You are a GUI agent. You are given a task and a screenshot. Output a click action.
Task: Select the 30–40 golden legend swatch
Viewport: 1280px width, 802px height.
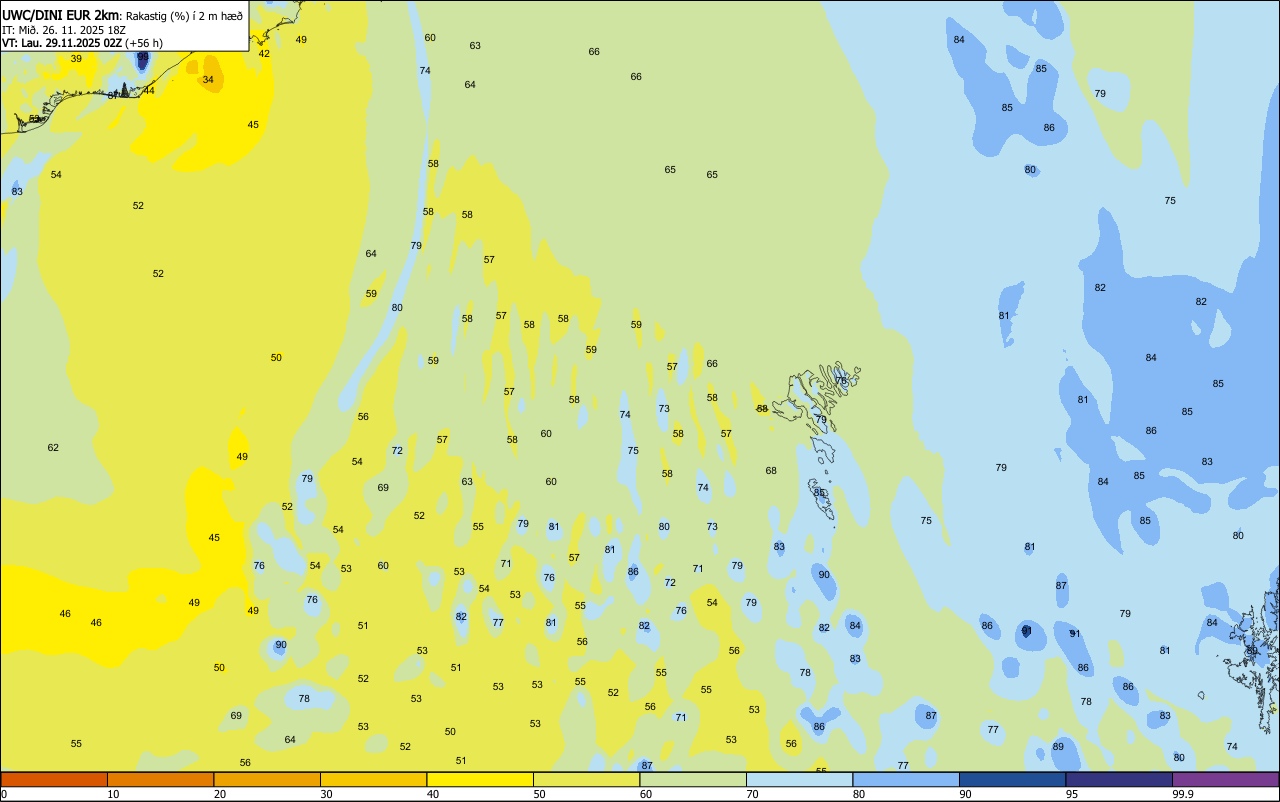[373, 779]
